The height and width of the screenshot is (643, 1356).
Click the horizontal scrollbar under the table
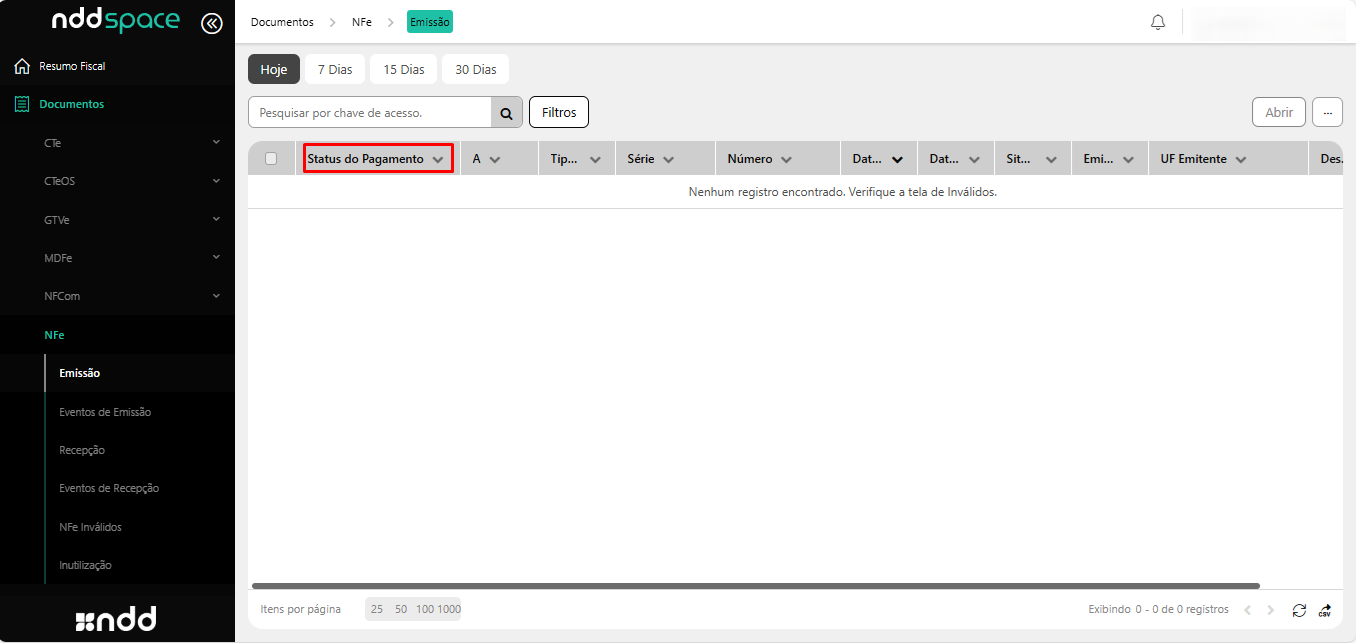click(755, 586)
